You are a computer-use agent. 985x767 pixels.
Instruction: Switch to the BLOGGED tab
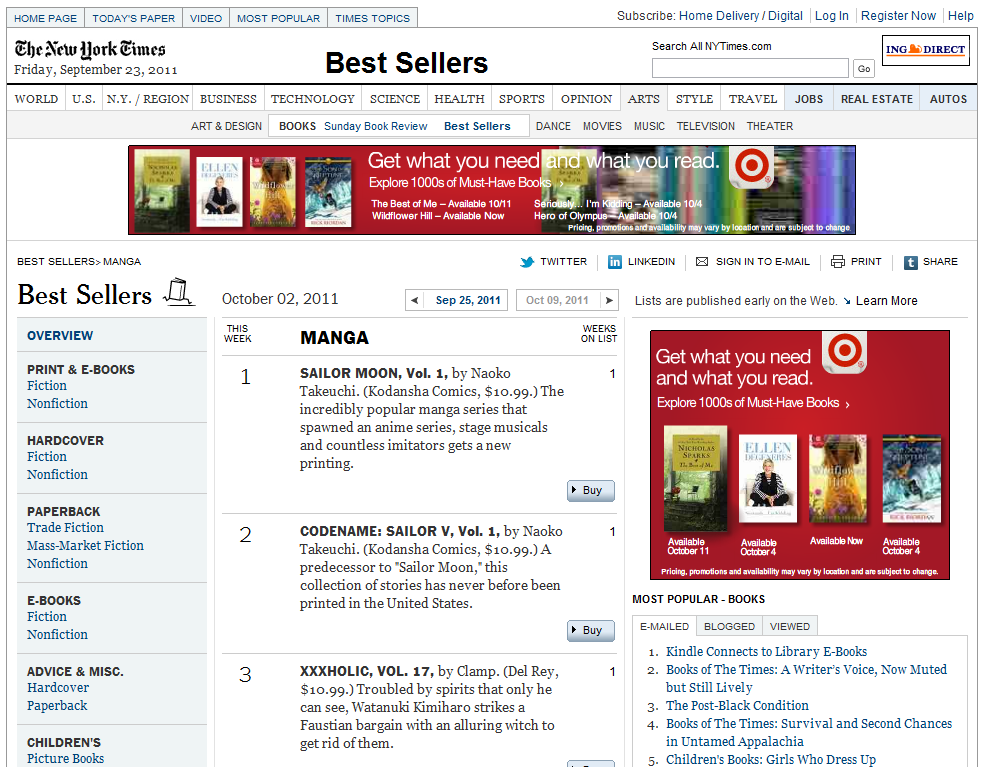(729, 626)
